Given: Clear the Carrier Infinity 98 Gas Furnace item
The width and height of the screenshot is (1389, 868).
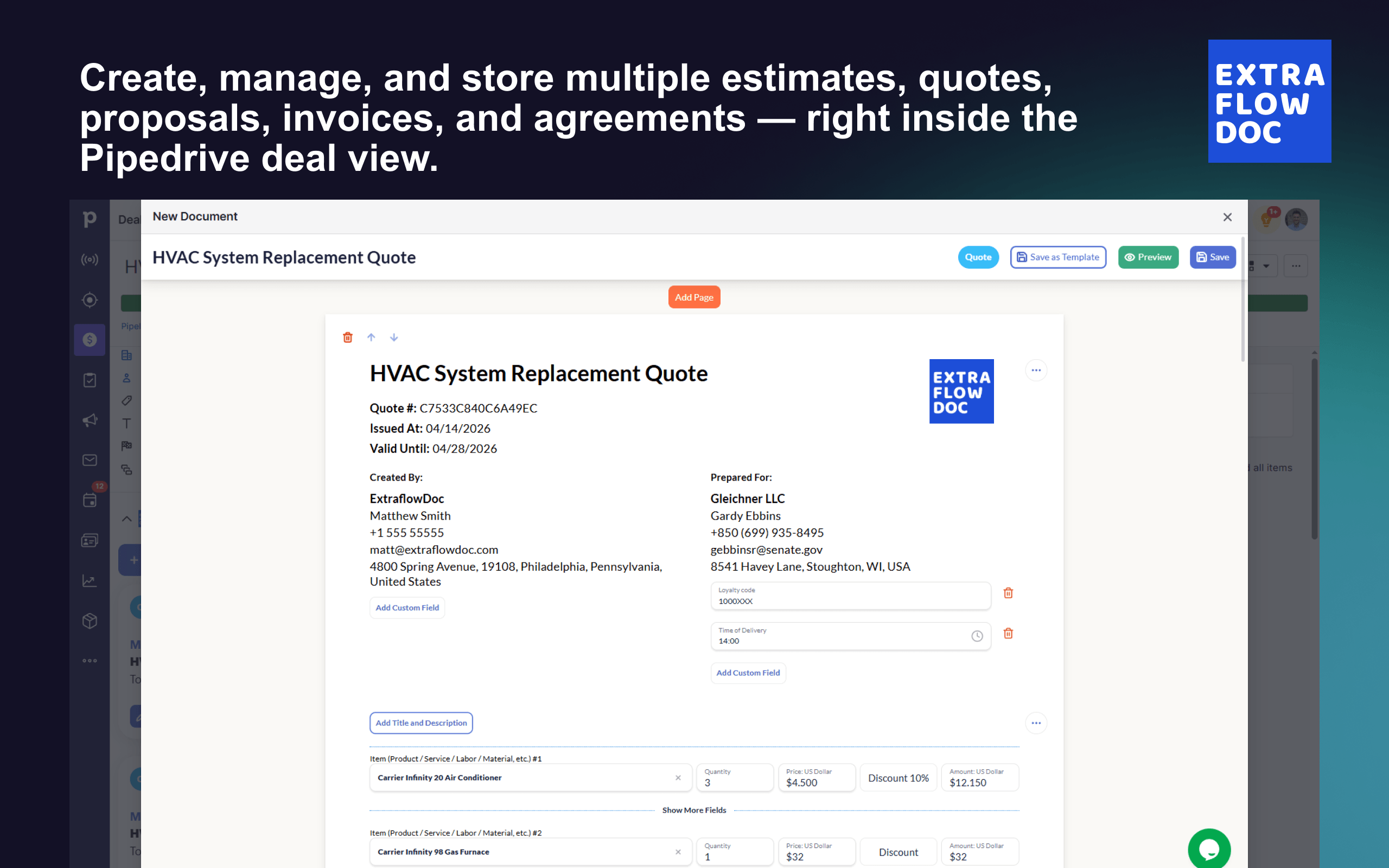Looking at the screenshot, I should [678, 852].
